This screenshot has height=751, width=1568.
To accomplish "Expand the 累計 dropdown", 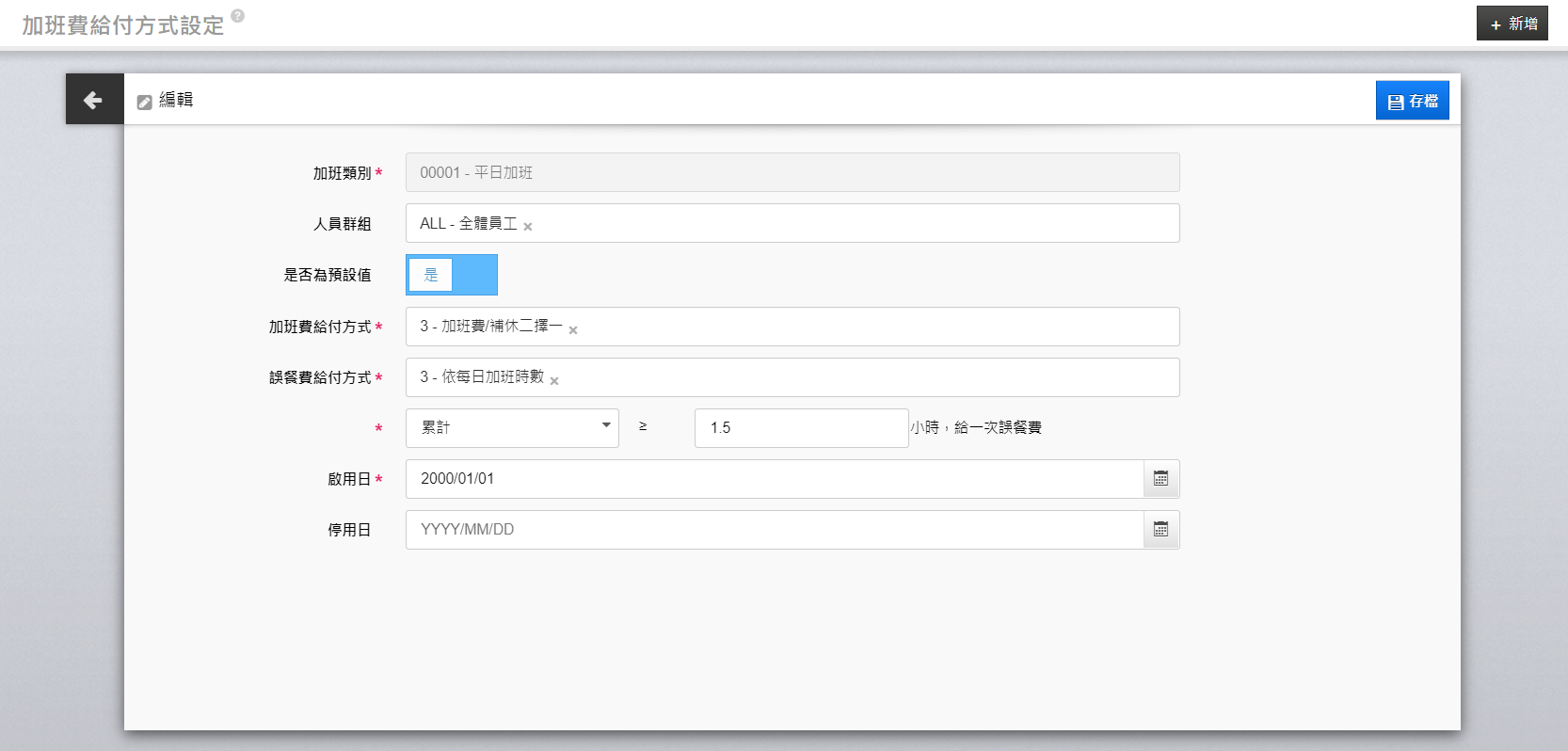I will coord(512,428).
